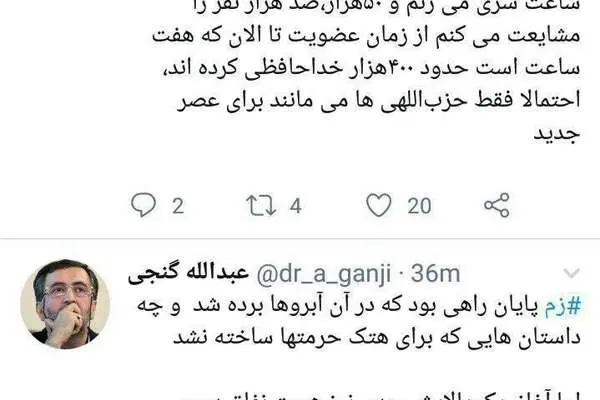Click the reply speech bubble icon
The image size is (600, 400).
[x=143, y=205]
